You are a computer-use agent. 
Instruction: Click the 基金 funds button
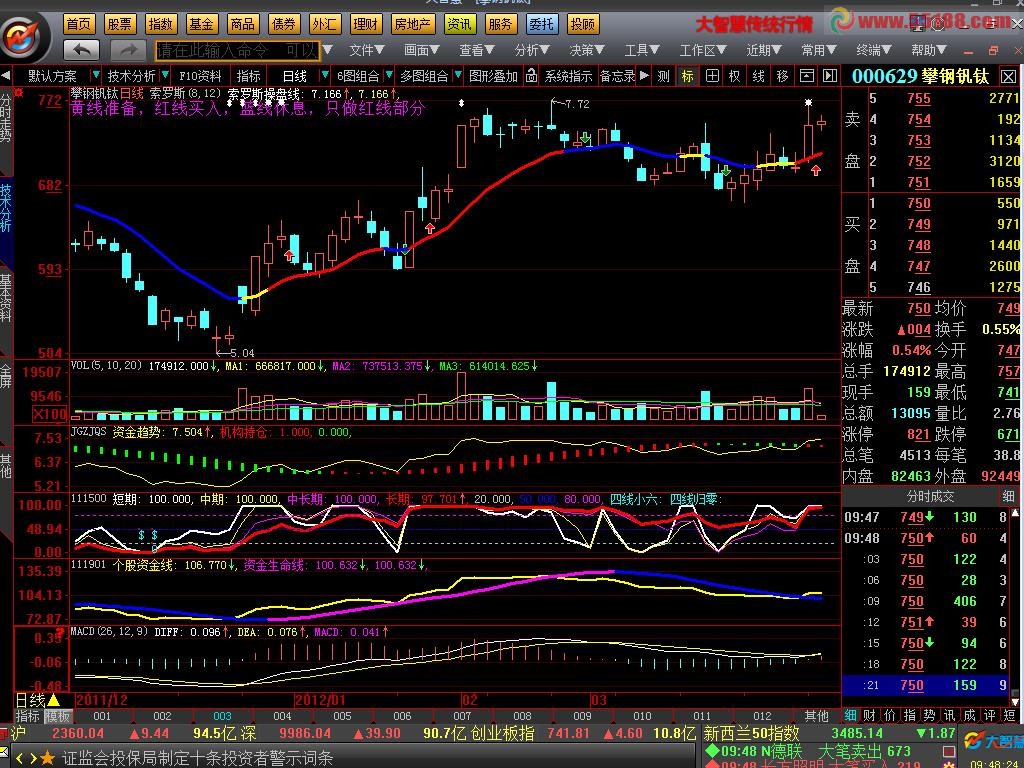tap(201, 24)
